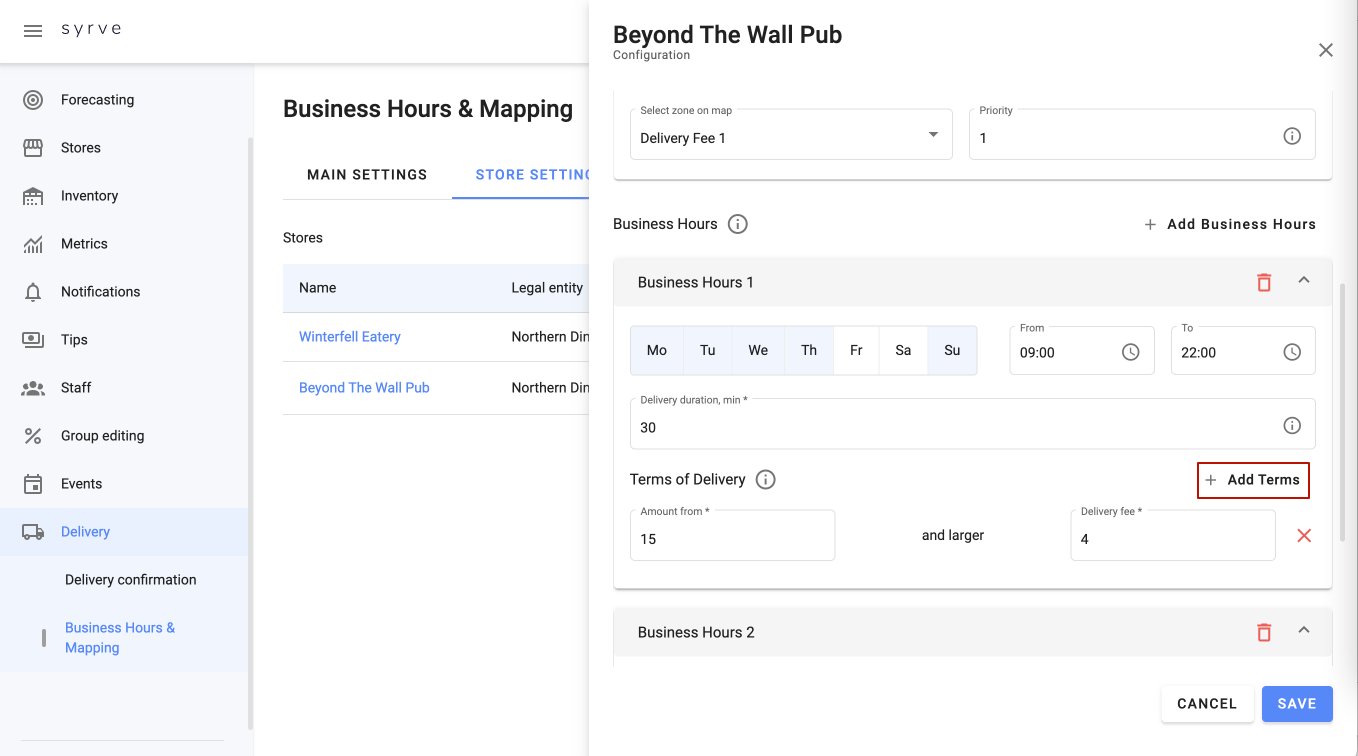Viewport: 1358px width, 756px height.
Task: Open the clock picker in From field
Action: pyautogui.click(x=1130, y=352)
